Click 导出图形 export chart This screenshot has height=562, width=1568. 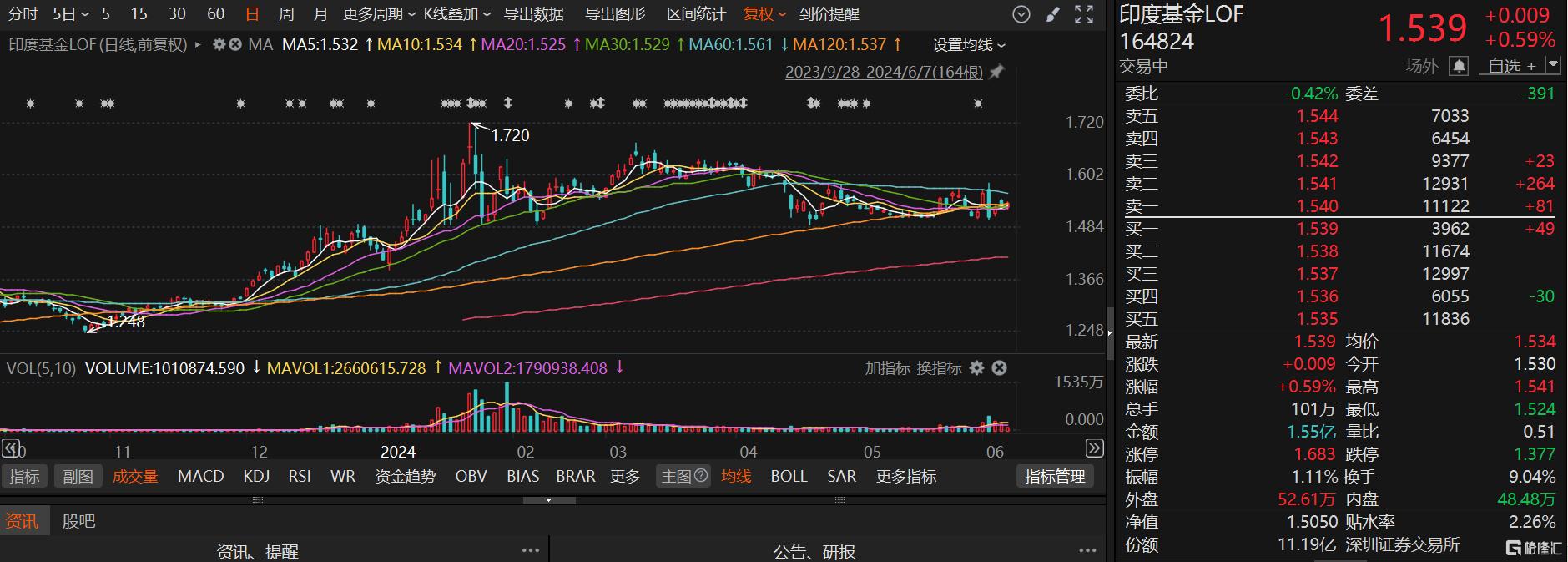pos(615,14)
